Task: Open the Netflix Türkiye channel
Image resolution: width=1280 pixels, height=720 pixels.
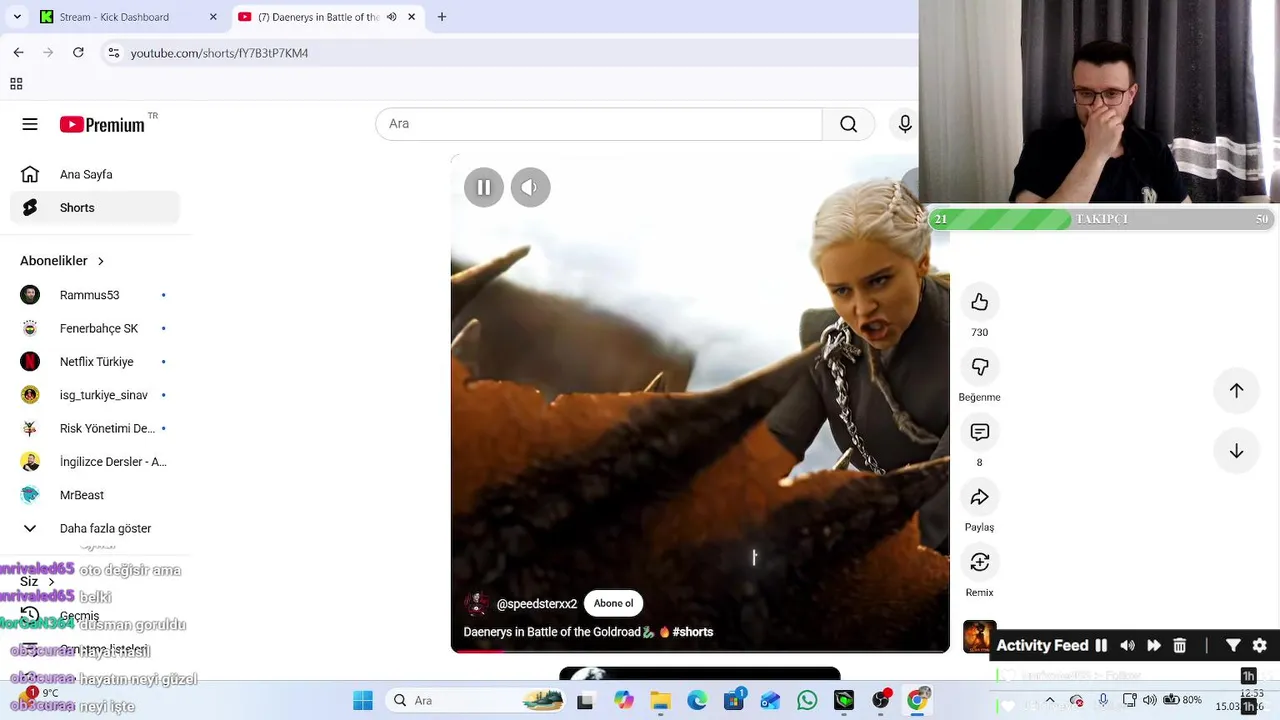Action: pyautogui.click(x=95, y=362)
